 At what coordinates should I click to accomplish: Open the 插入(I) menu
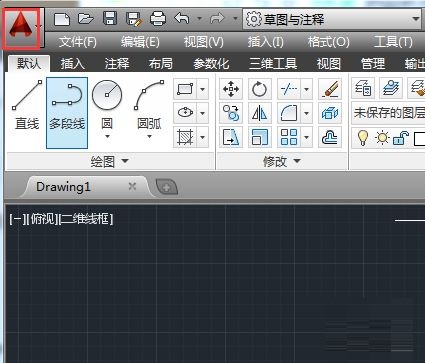265,42
